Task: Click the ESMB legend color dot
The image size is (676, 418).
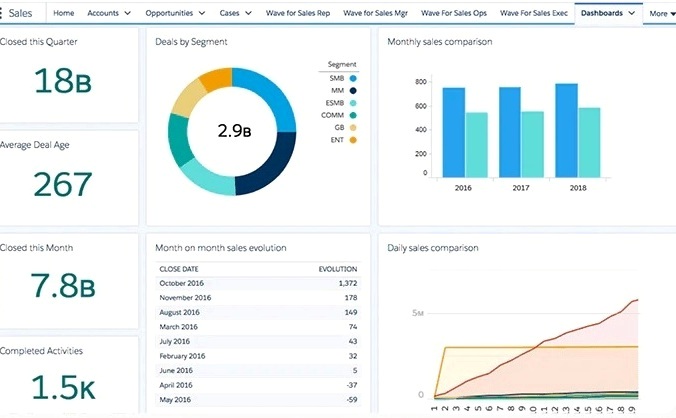Action: point(353,103)
